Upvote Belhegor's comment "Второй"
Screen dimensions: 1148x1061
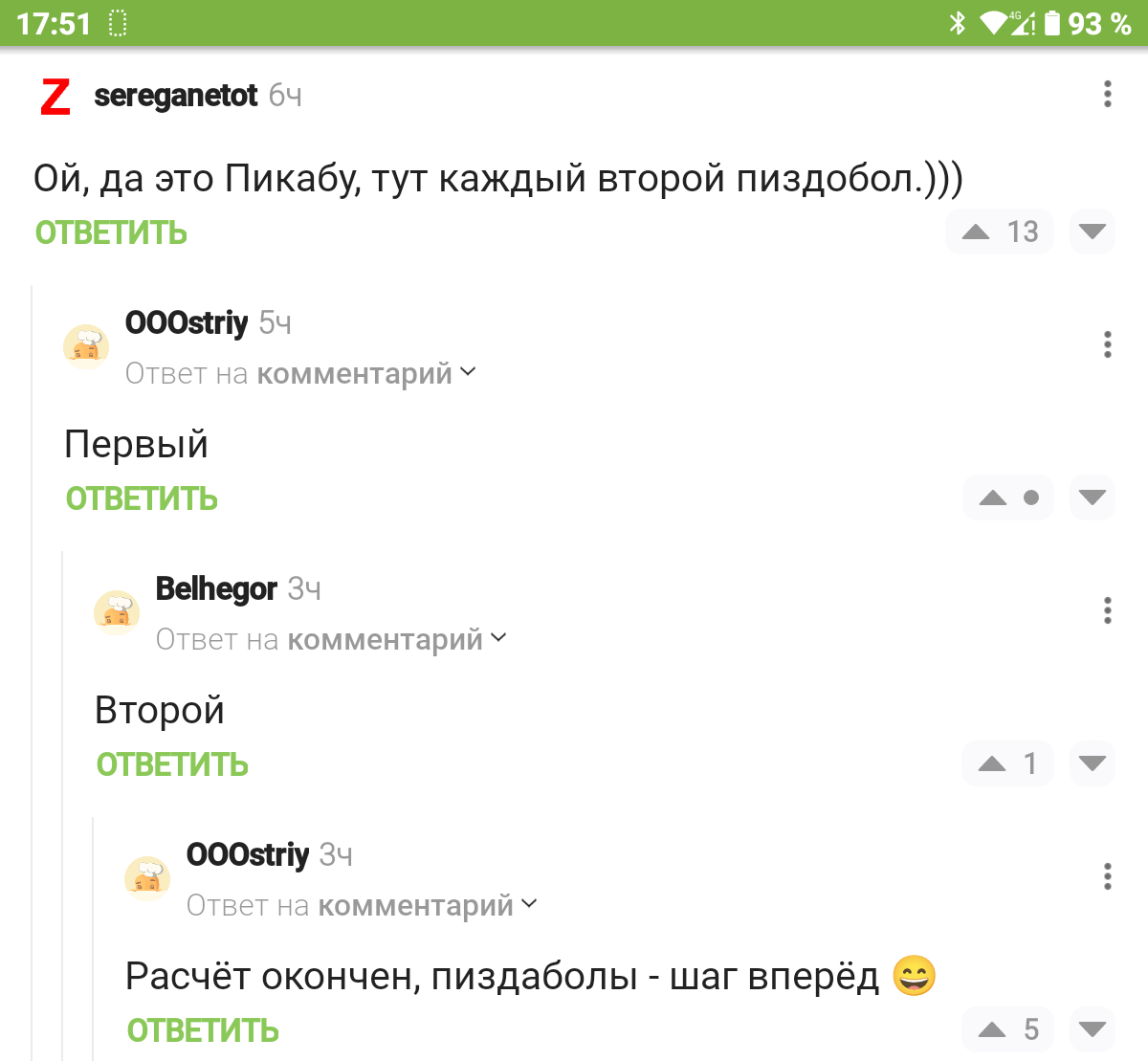tap(992, 763)
